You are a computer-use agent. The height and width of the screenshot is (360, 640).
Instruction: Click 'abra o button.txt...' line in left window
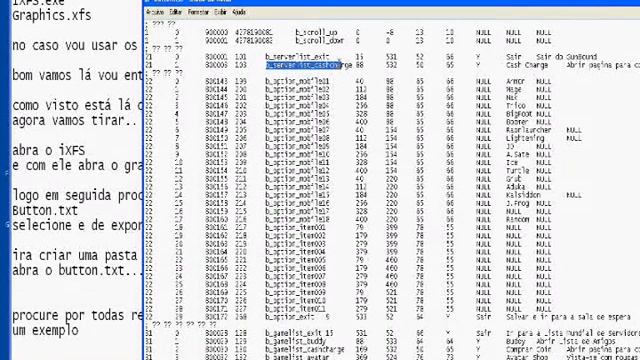[77, 271]
